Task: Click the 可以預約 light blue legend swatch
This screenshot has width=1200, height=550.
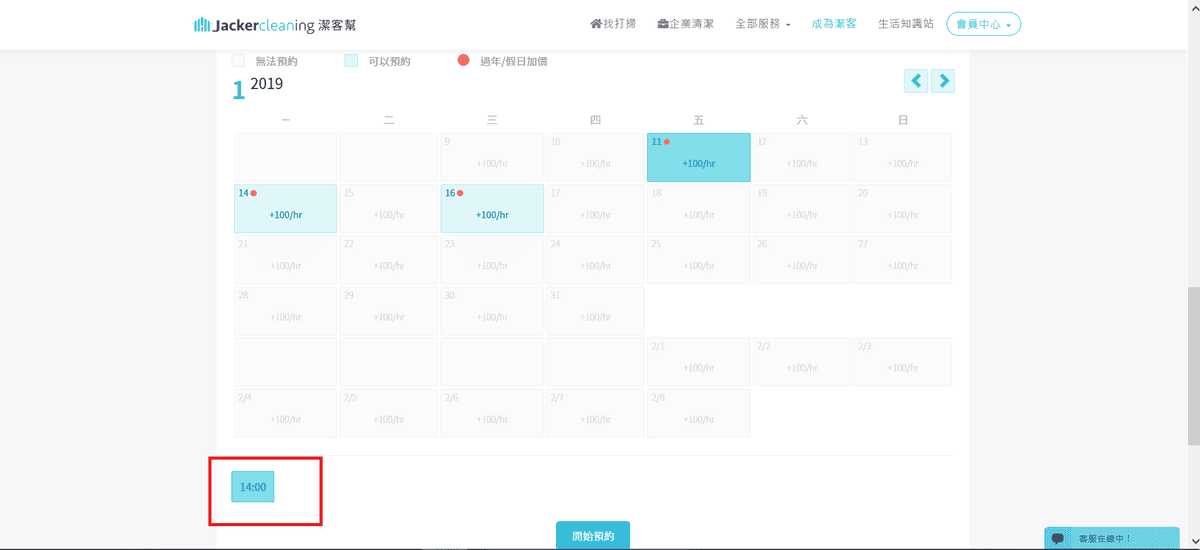Action: pyautogui.click(x=351, y=61)
